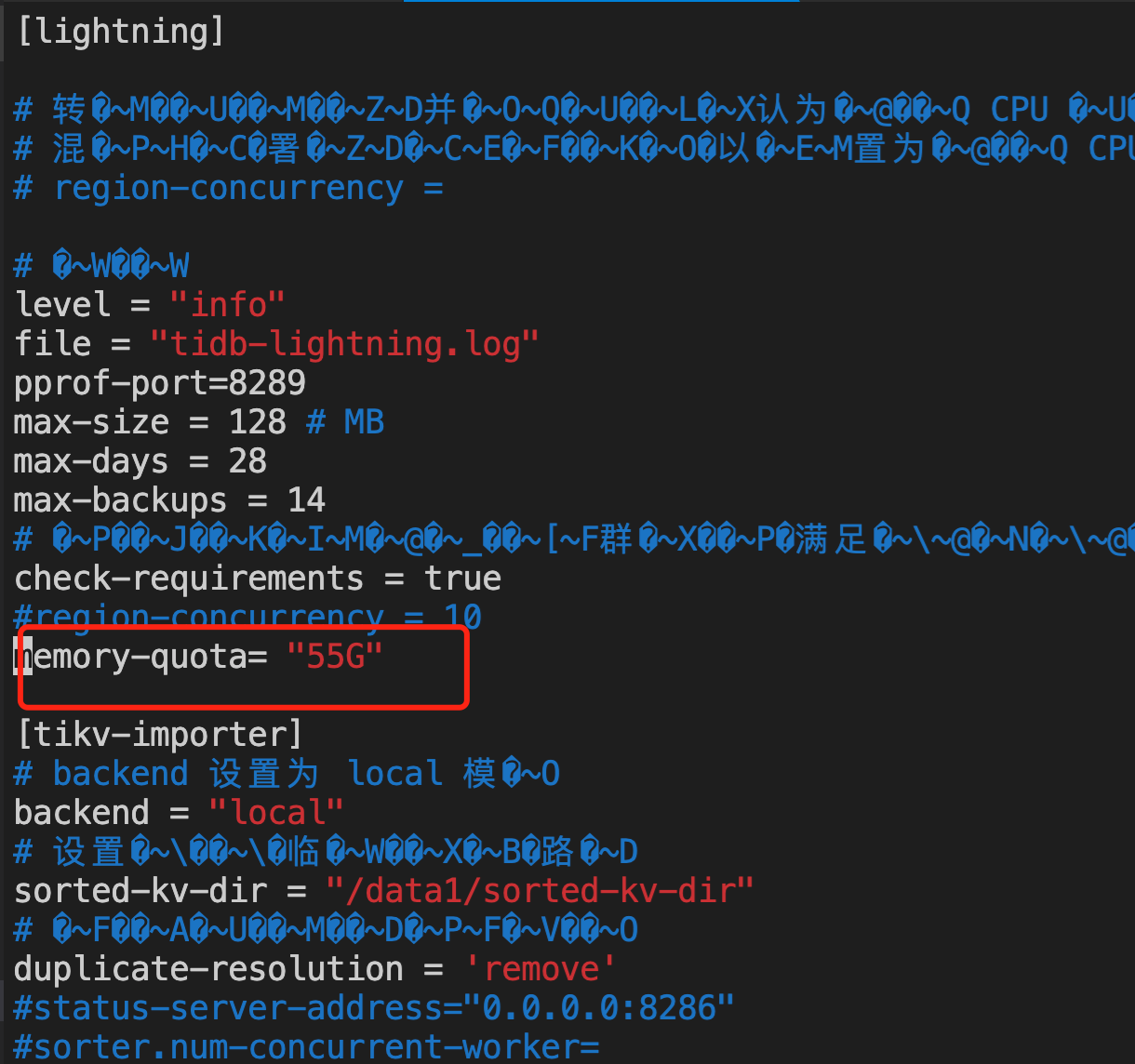Click the "# backend 设置为 local" comment line
The image size is (1135, 1064).
tap(287, 774)
